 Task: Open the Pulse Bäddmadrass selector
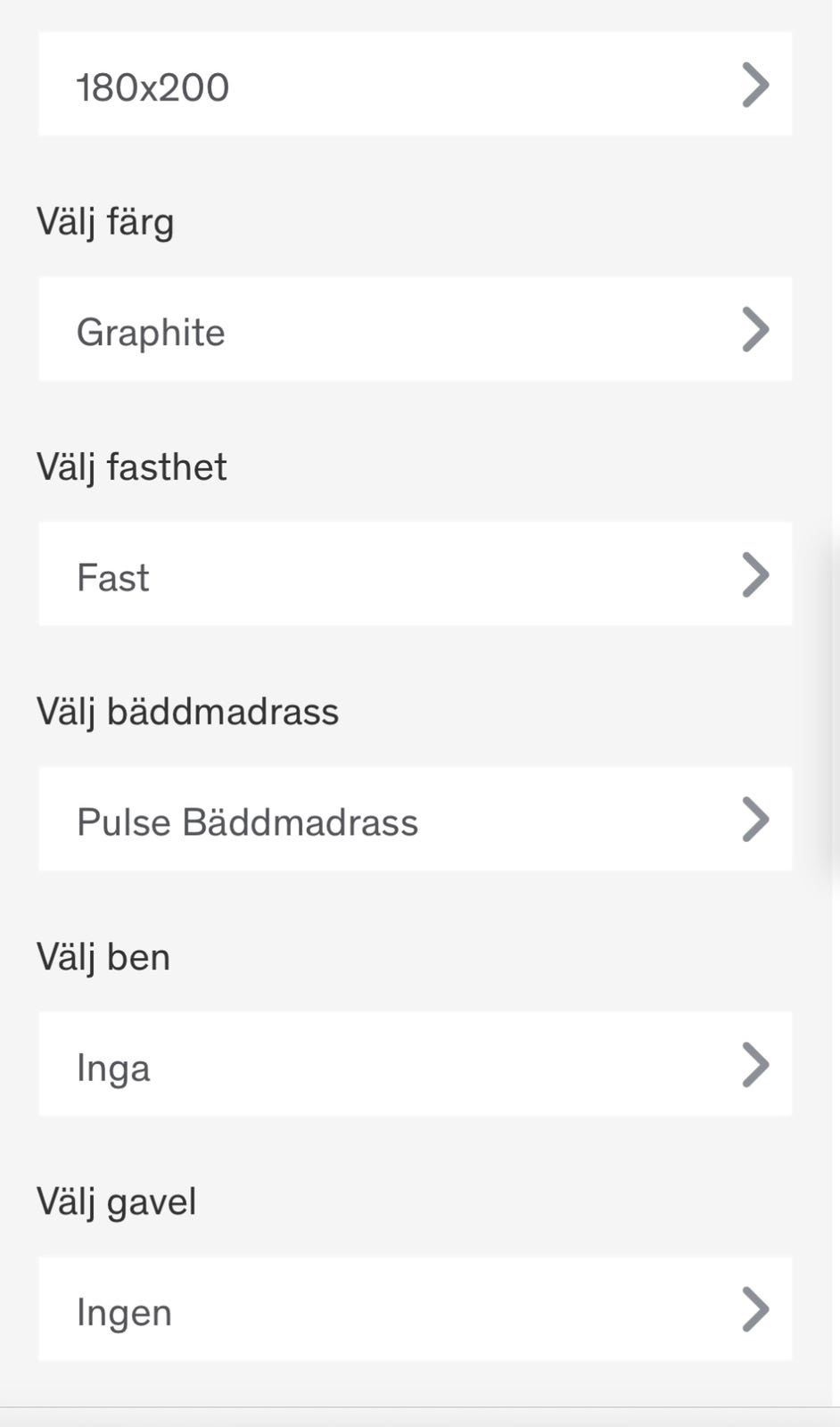[415, 819]
